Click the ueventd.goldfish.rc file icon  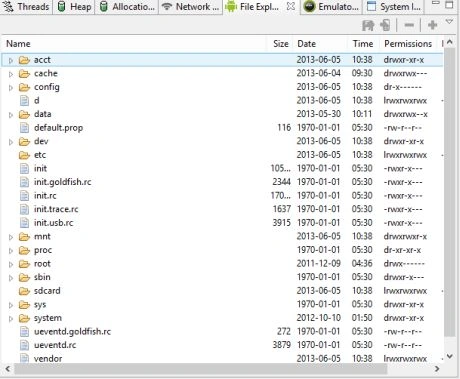[x=24, y=332]
